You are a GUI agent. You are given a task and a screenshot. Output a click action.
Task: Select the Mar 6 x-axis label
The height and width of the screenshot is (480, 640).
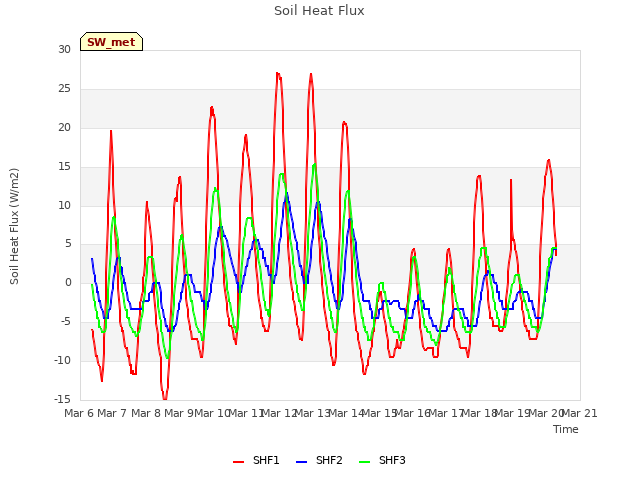click(79, 413)
